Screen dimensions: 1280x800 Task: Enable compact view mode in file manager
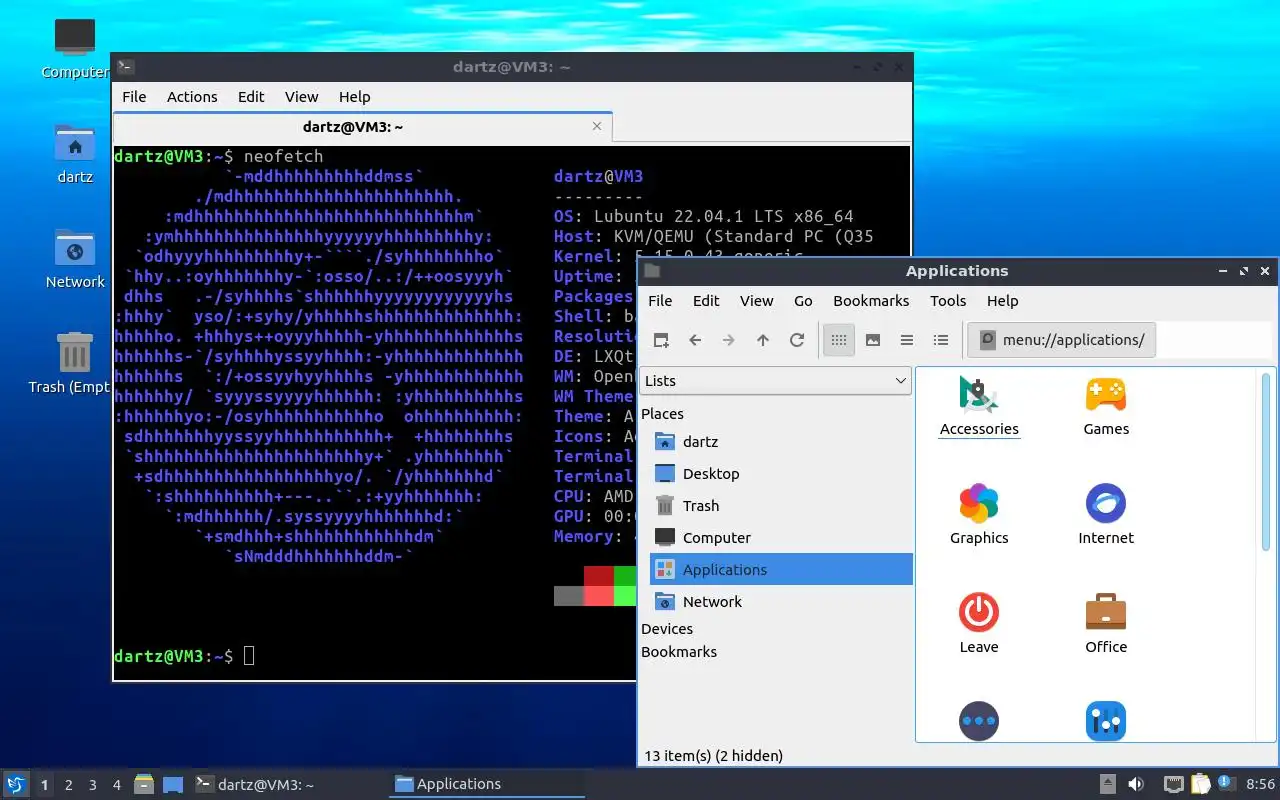907,340
